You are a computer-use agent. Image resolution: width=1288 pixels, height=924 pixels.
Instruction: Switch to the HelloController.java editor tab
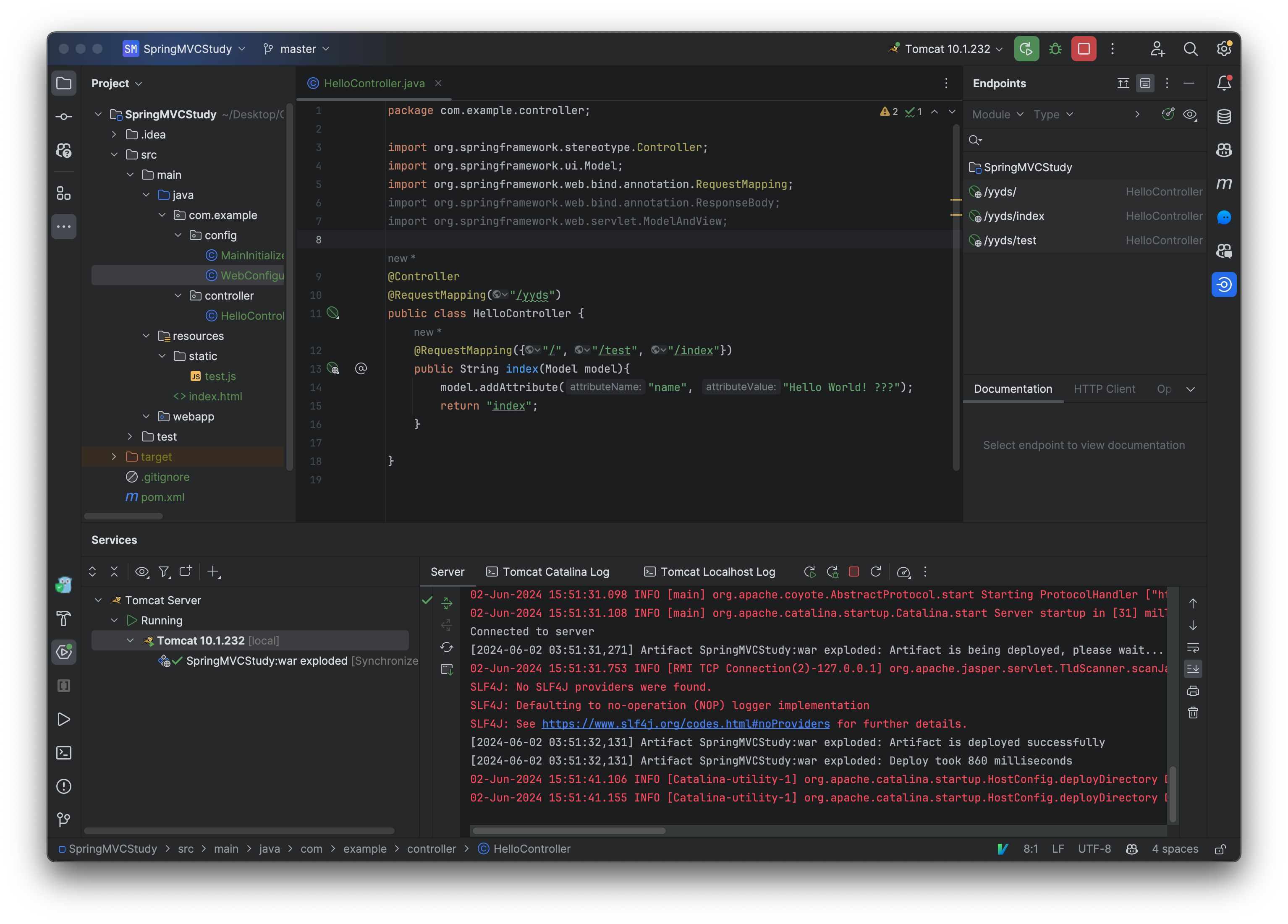click(374, 84)
